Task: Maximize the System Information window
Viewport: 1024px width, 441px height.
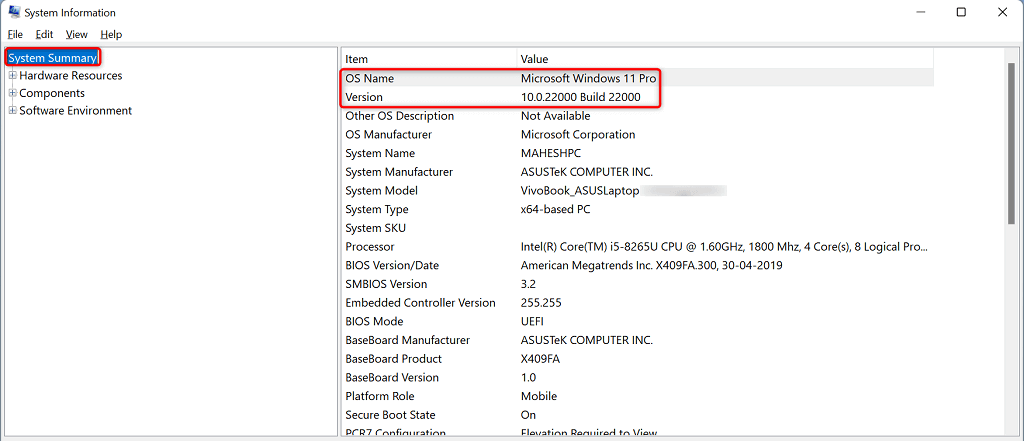Action: [961, 12]
